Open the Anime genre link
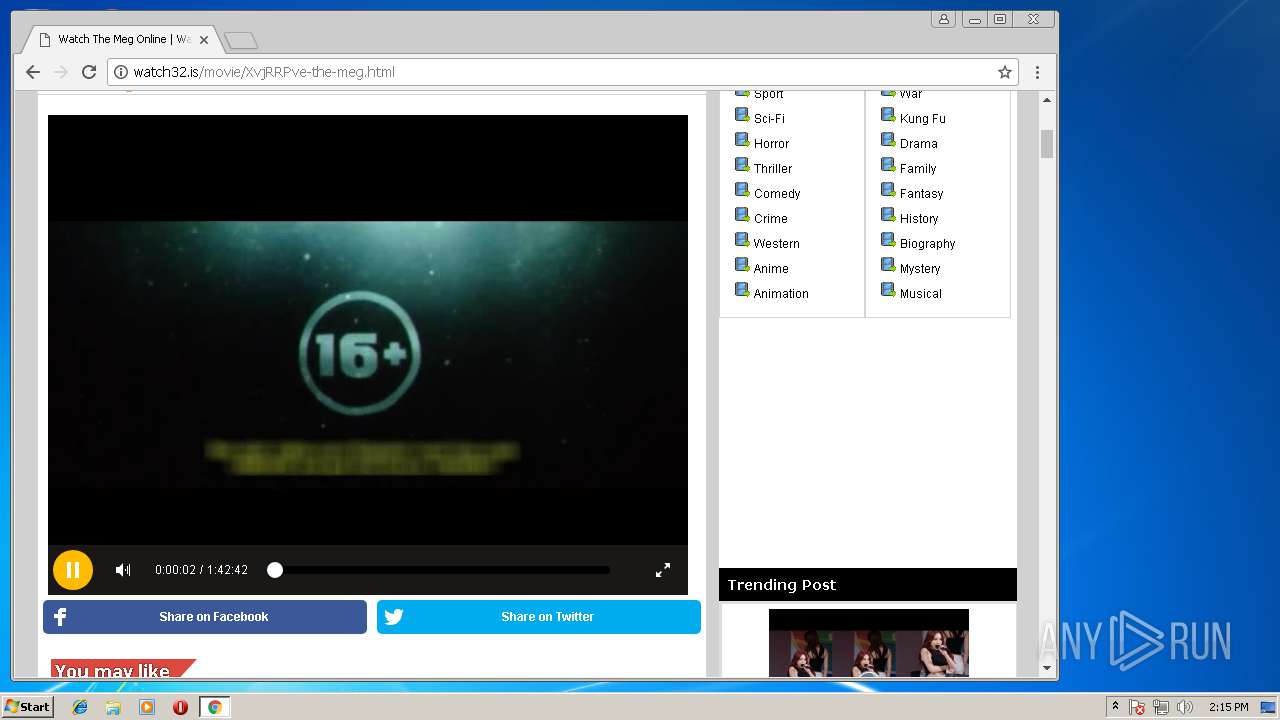The image size is (1280, 720). [771, 268]
